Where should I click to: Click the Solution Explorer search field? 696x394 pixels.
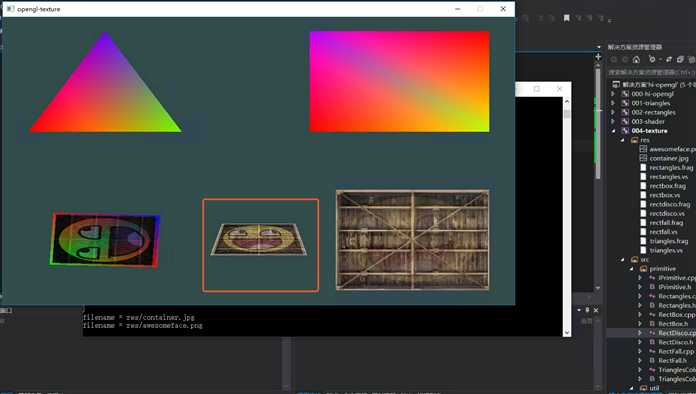[x=652, y=72]
